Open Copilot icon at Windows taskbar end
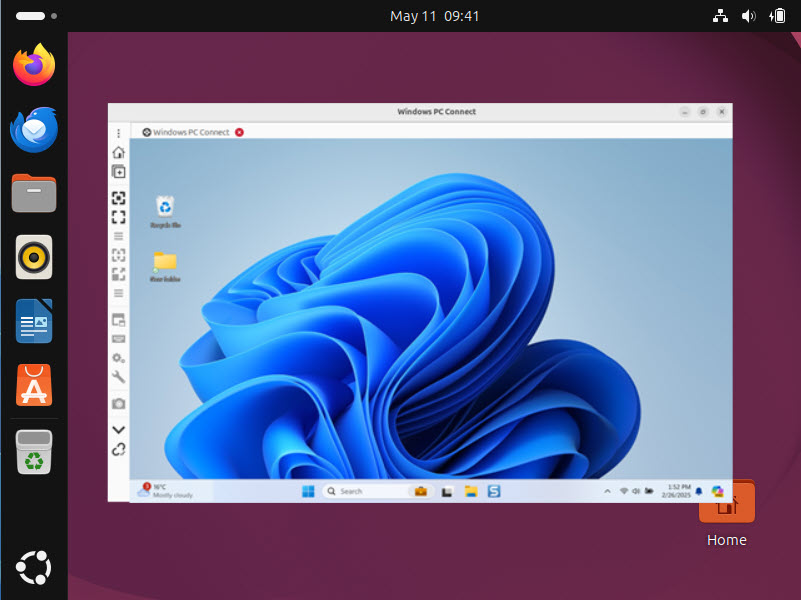801x600 pixels. (718, 491)
